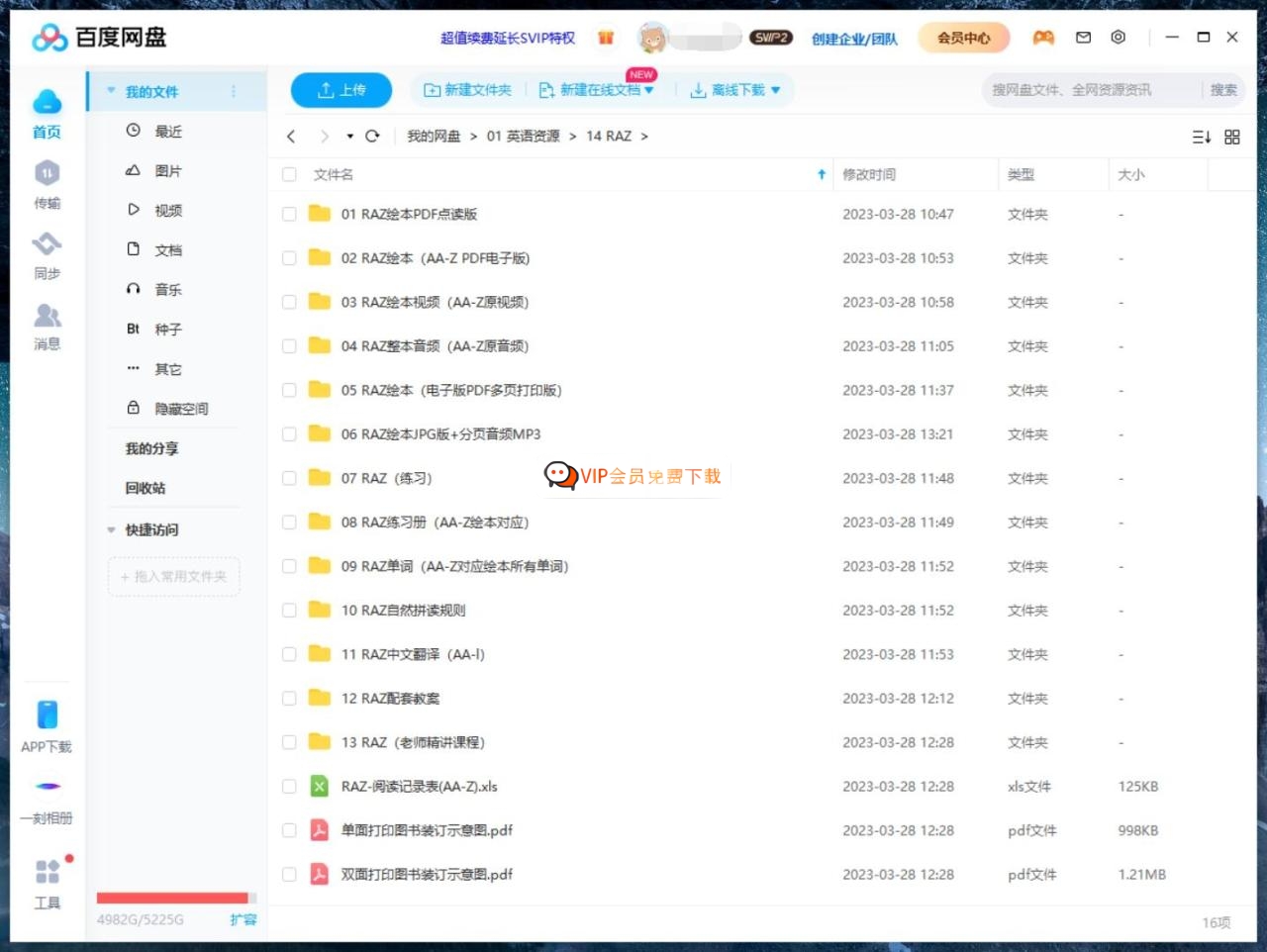The image size is (1267, 952).
Task: Collapse the 我的文件 tree arrow
Action: pyautogui.click(x=111, y=91)
